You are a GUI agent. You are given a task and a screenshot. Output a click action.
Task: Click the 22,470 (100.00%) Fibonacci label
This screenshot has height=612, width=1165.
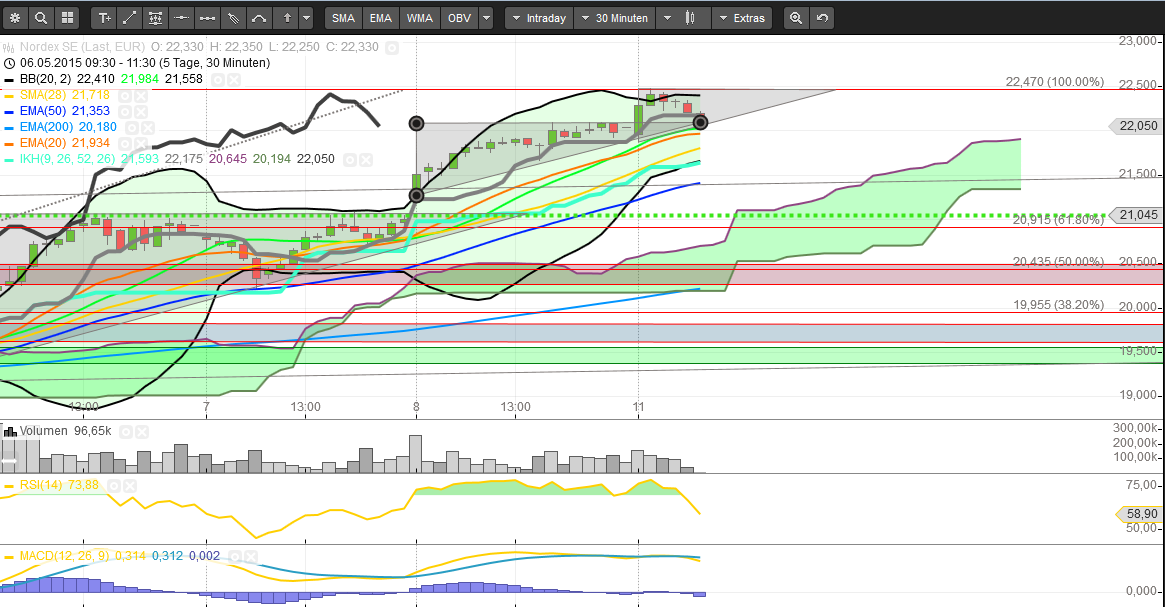tap(1054, 82)
